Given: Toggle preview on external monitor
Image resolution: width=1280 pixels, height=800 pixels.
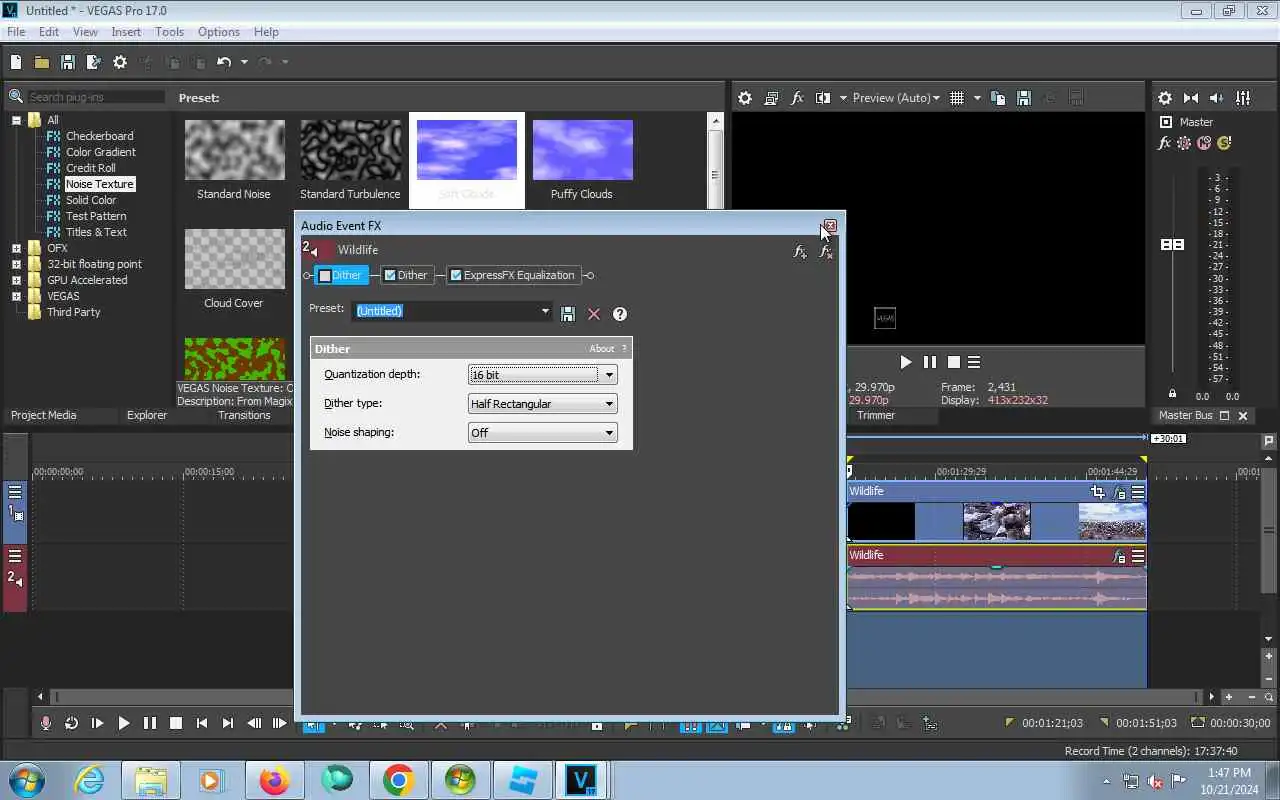Looking at the screenshot, I should pyautogui.click(x=771, y=98).
